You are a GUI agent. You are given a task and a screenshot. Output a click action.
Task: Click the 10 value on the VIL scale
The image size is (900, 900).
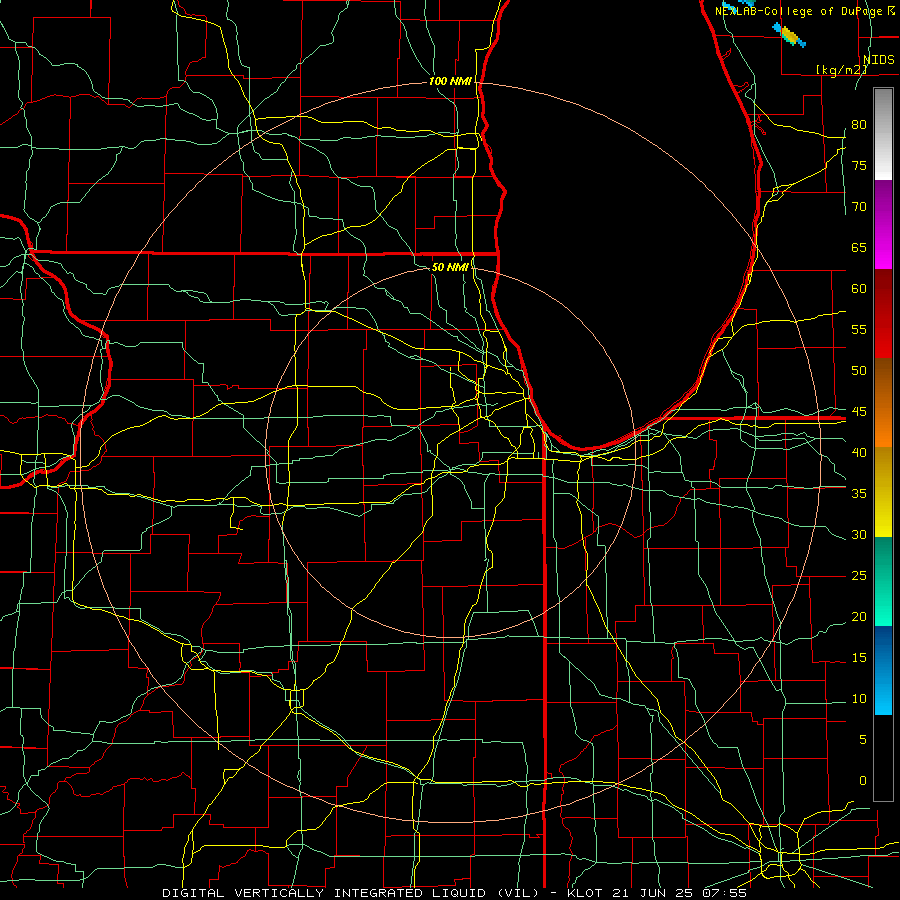tap(859, 699)
